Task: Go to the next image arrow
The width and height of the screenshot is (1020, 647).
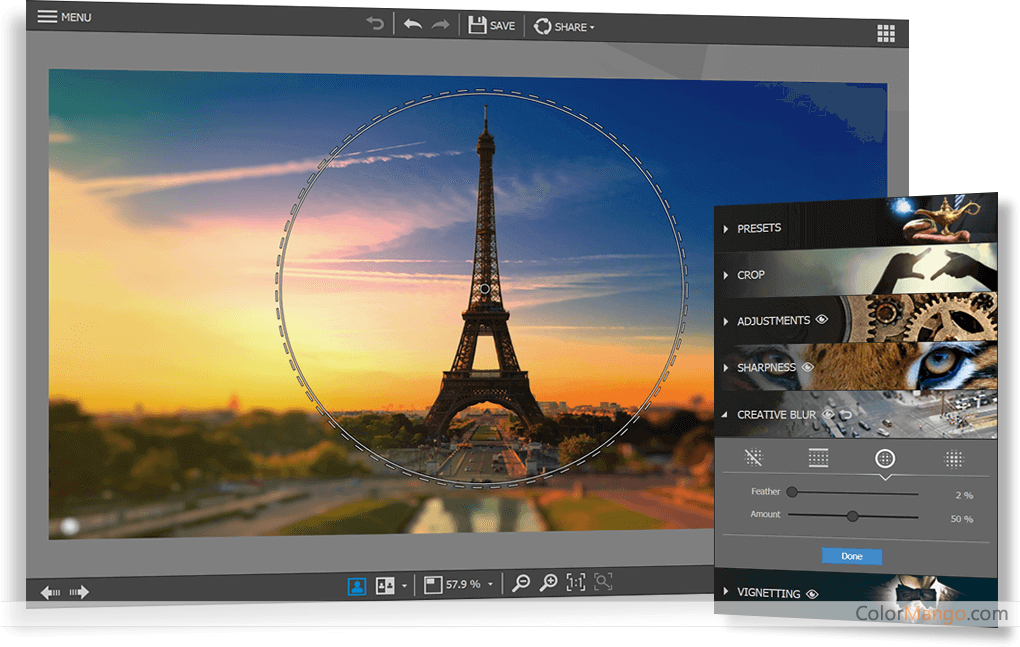Action: [79, 592]
